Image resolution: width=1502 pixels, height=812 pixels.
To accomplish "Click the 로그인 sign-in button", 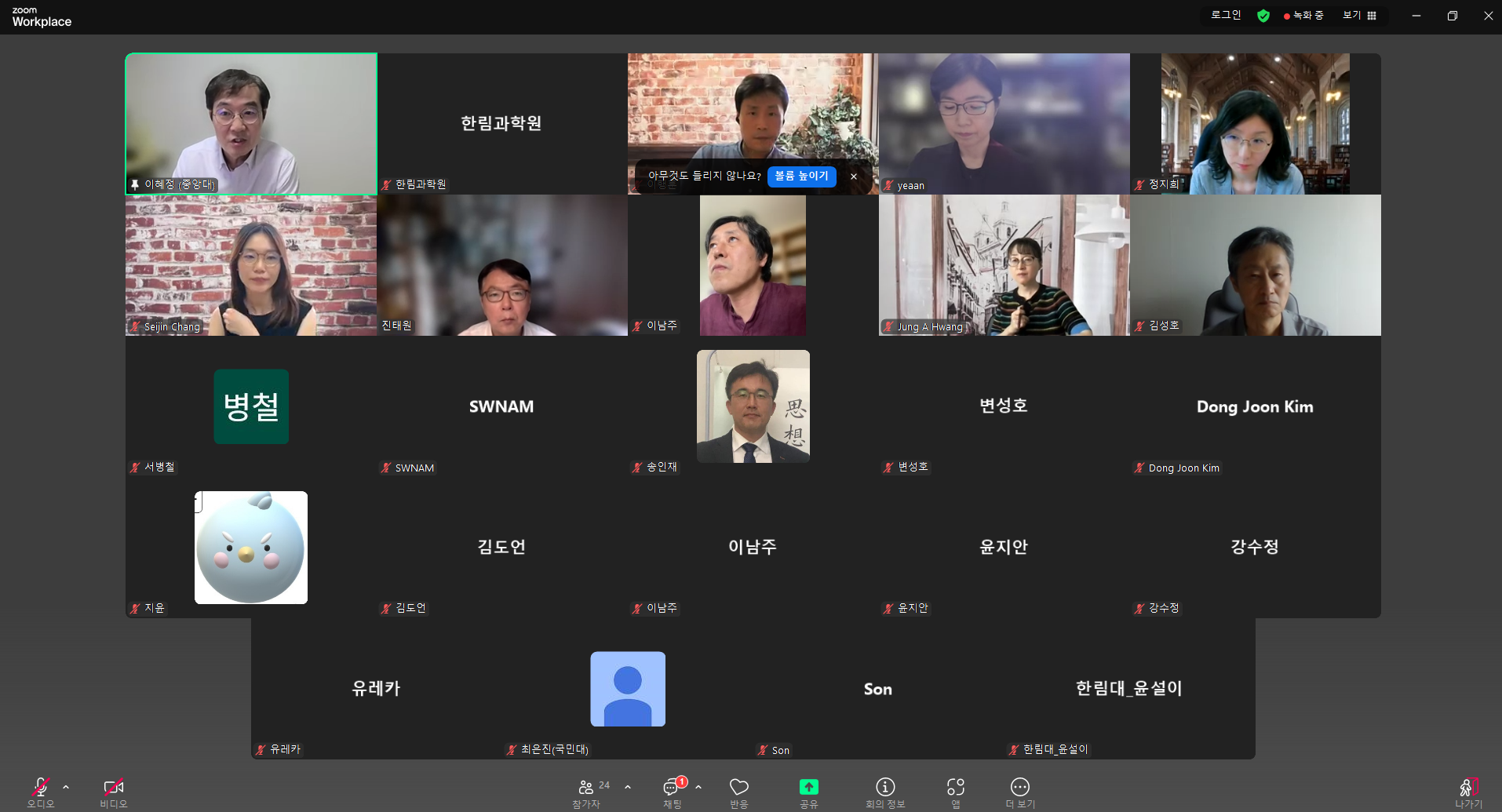I will click(x=1226, y=15).
